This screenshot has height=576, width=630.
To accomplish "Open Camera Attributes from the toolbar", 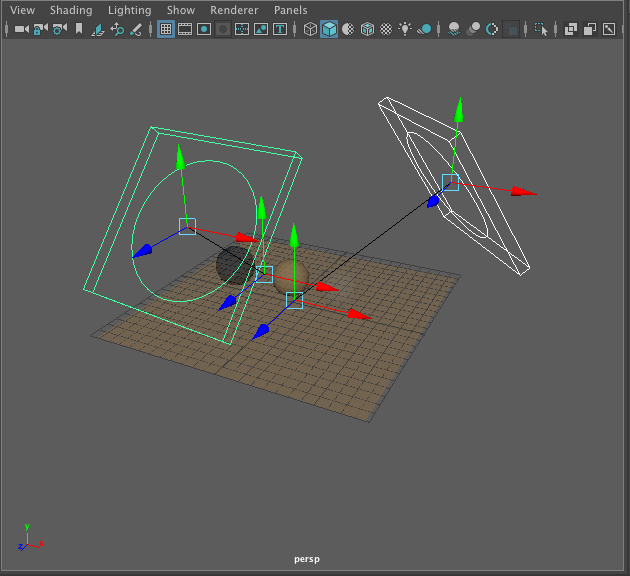I will (x=59, y=30).
